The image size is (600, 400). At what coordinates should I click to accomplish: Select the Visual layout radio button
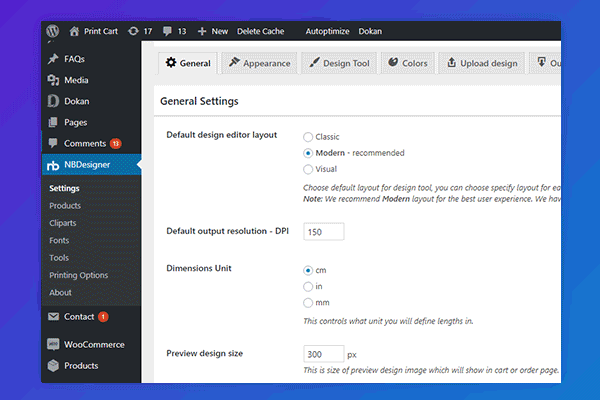(308, 169)
